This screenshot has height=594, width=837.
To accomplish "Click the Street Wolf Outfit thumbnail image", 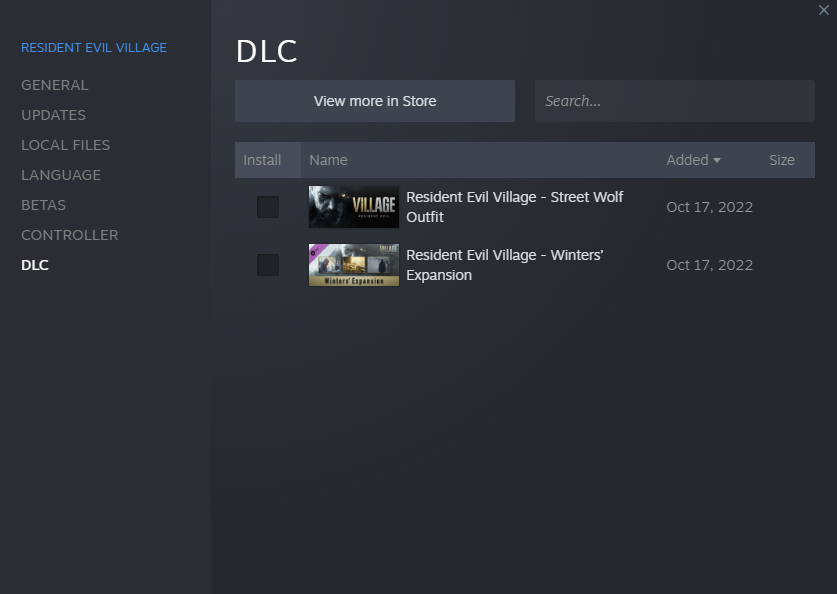I will [353, 207].
